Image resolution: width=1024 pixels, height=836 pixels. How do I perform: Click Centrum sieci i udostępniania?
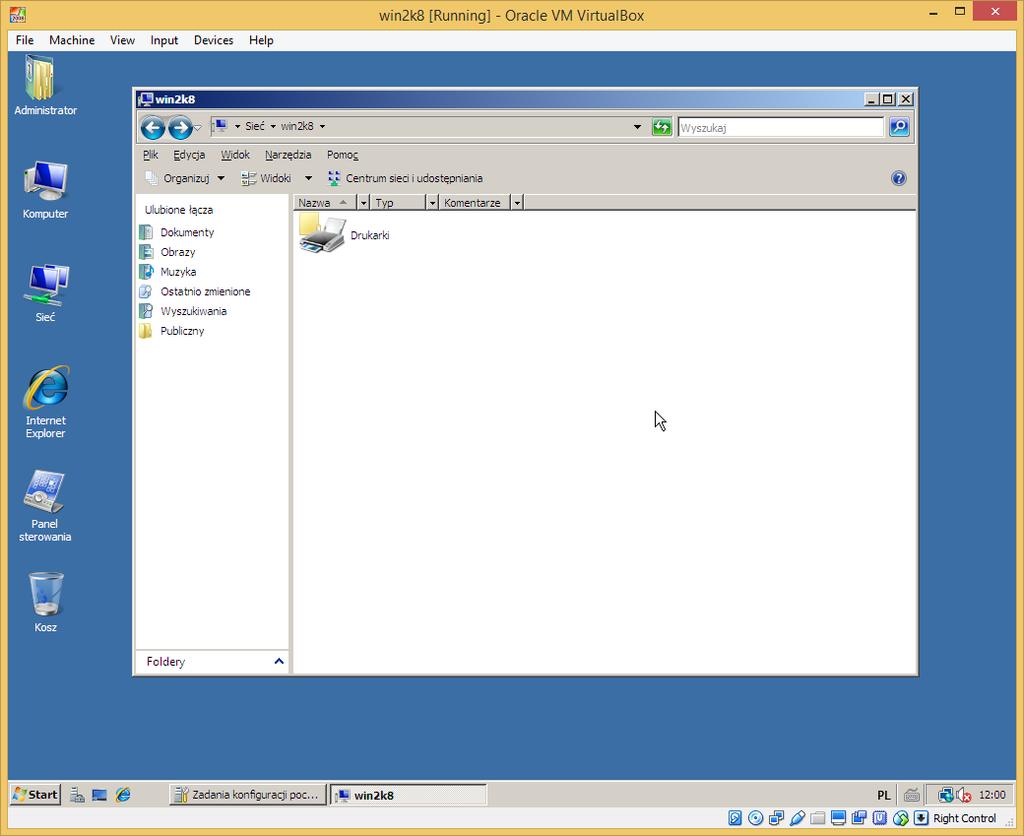click(405, 178)
